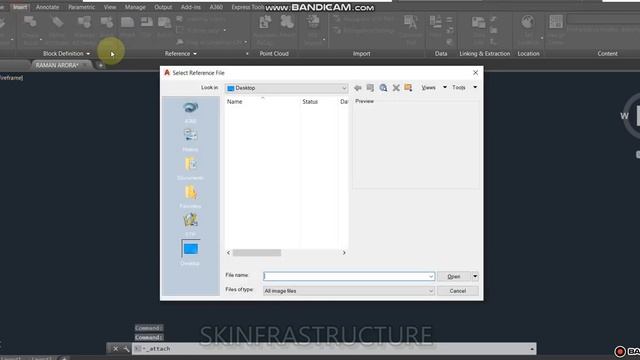Switch to the Annotate ribbon tab
This screenshot has width=640, height=360.
coord(47,7)
